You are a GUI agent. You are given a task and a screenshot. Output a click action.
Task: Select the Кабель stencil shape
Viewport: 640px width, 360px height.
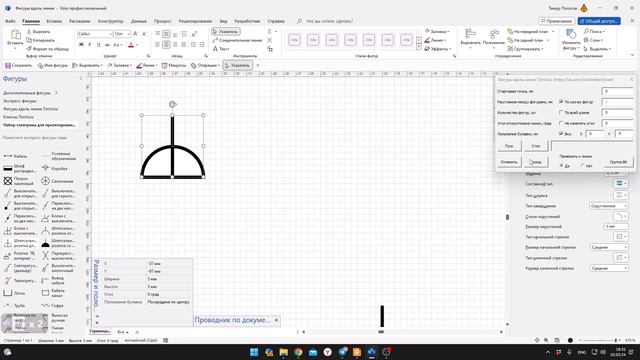[x=16, y=156]
